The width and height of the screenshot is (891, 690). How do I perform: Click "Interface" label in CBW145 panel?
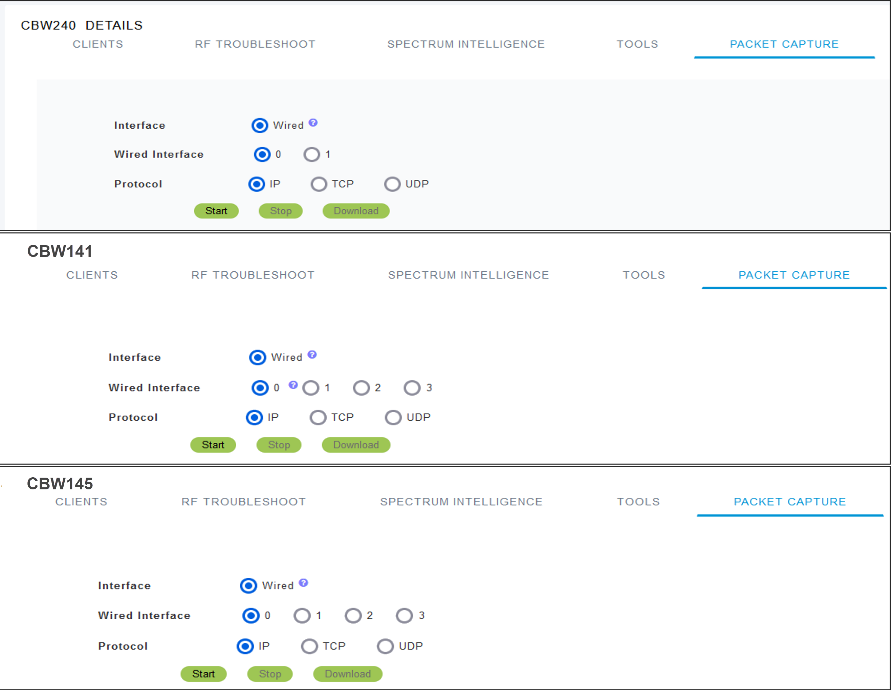pos(124,586)
